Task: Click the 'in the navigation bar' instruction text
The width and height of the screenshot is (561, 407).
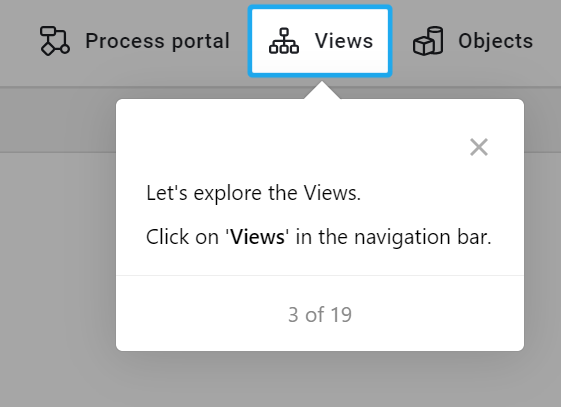Action: point(394,237)
